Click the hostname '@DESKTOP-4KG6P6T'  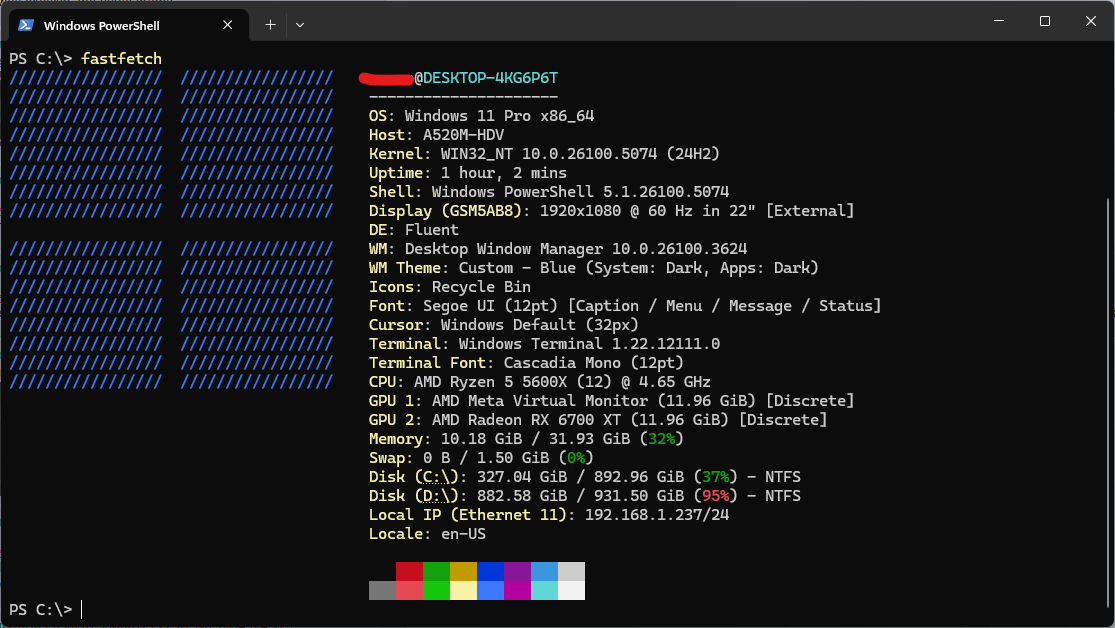click(486, 78)
